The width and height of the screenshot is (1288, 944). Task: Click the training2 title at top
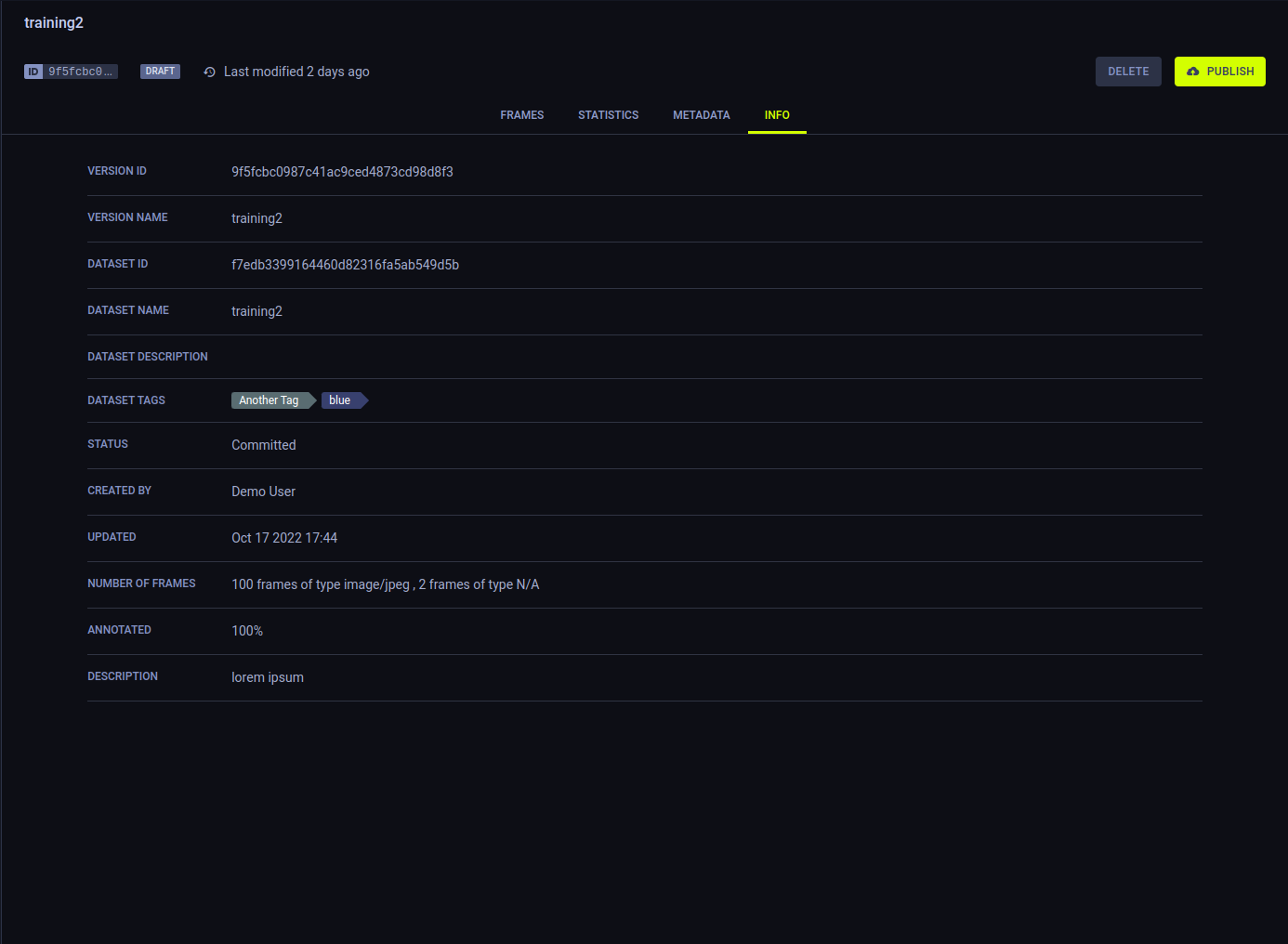pyautogui.click(x=54, y=23)
